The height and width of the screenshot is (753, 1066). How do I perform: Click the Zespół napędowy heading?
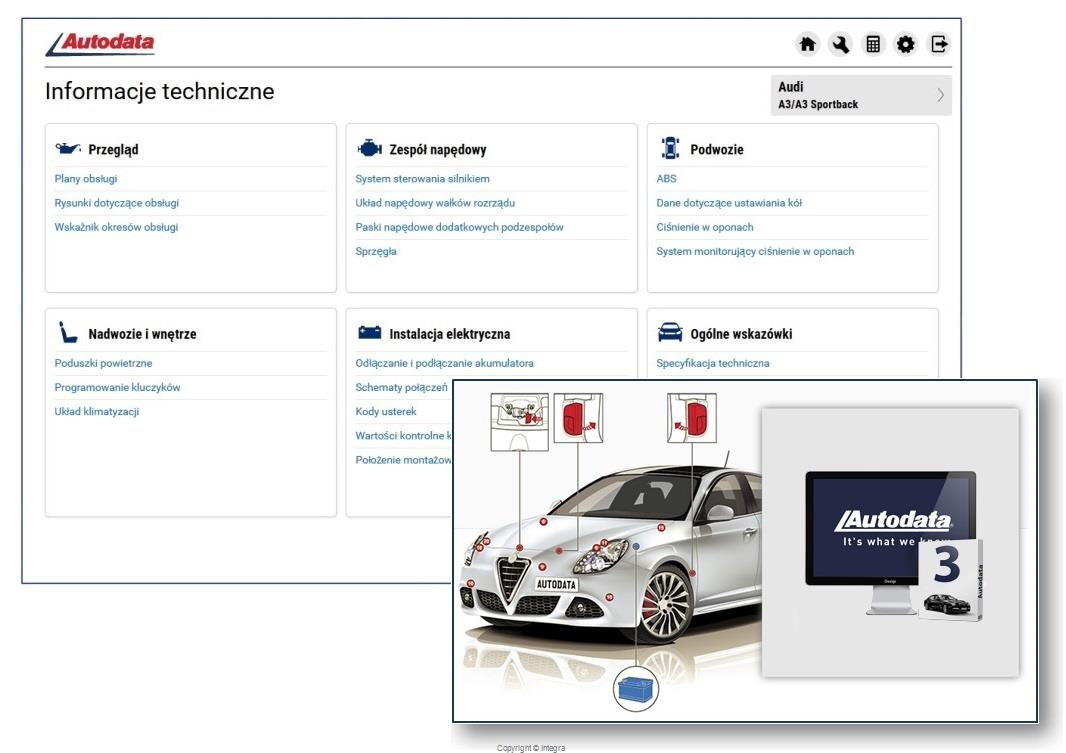point(438,150)
